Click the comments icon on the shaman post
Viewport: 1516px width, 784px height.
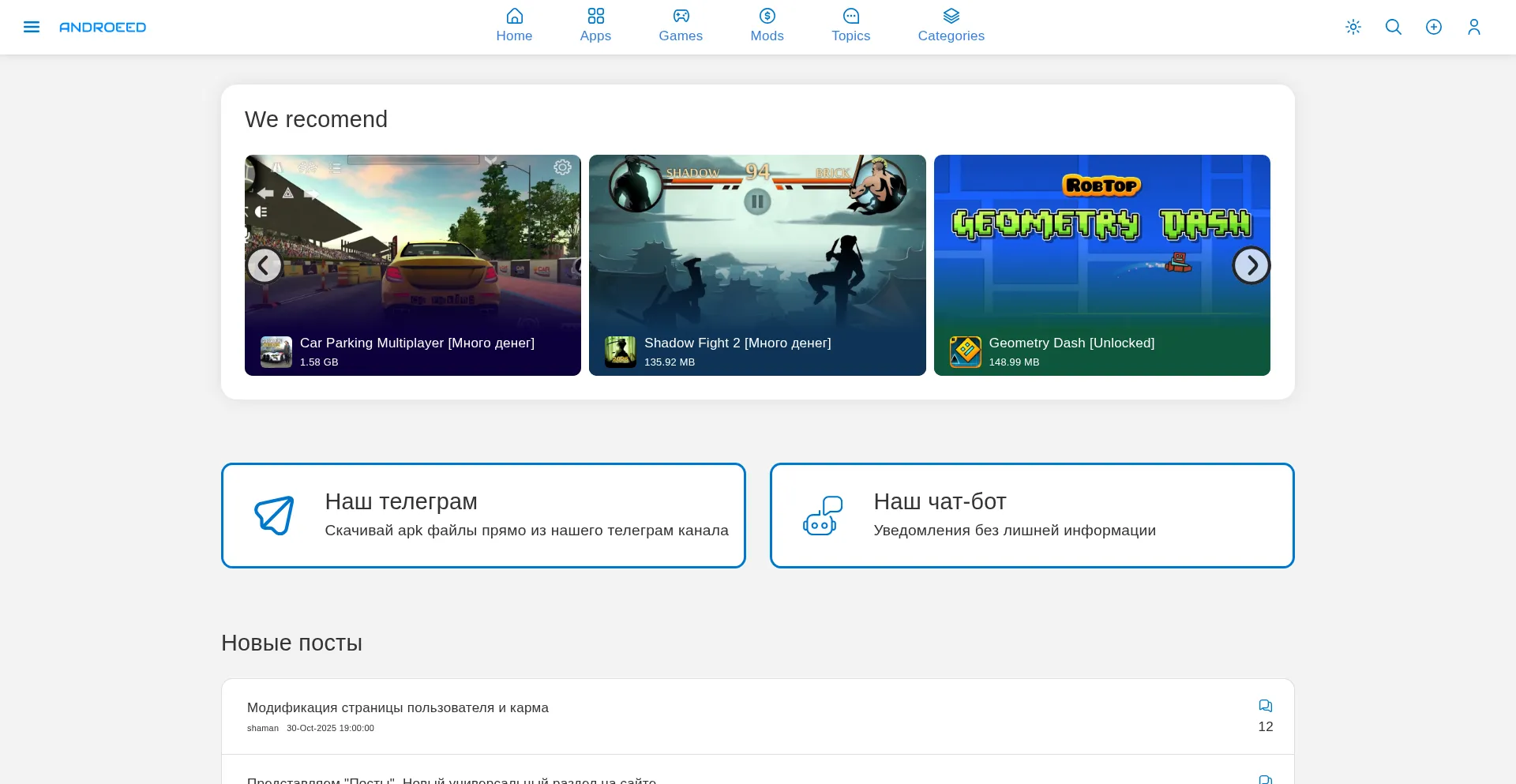point(1266,706)
